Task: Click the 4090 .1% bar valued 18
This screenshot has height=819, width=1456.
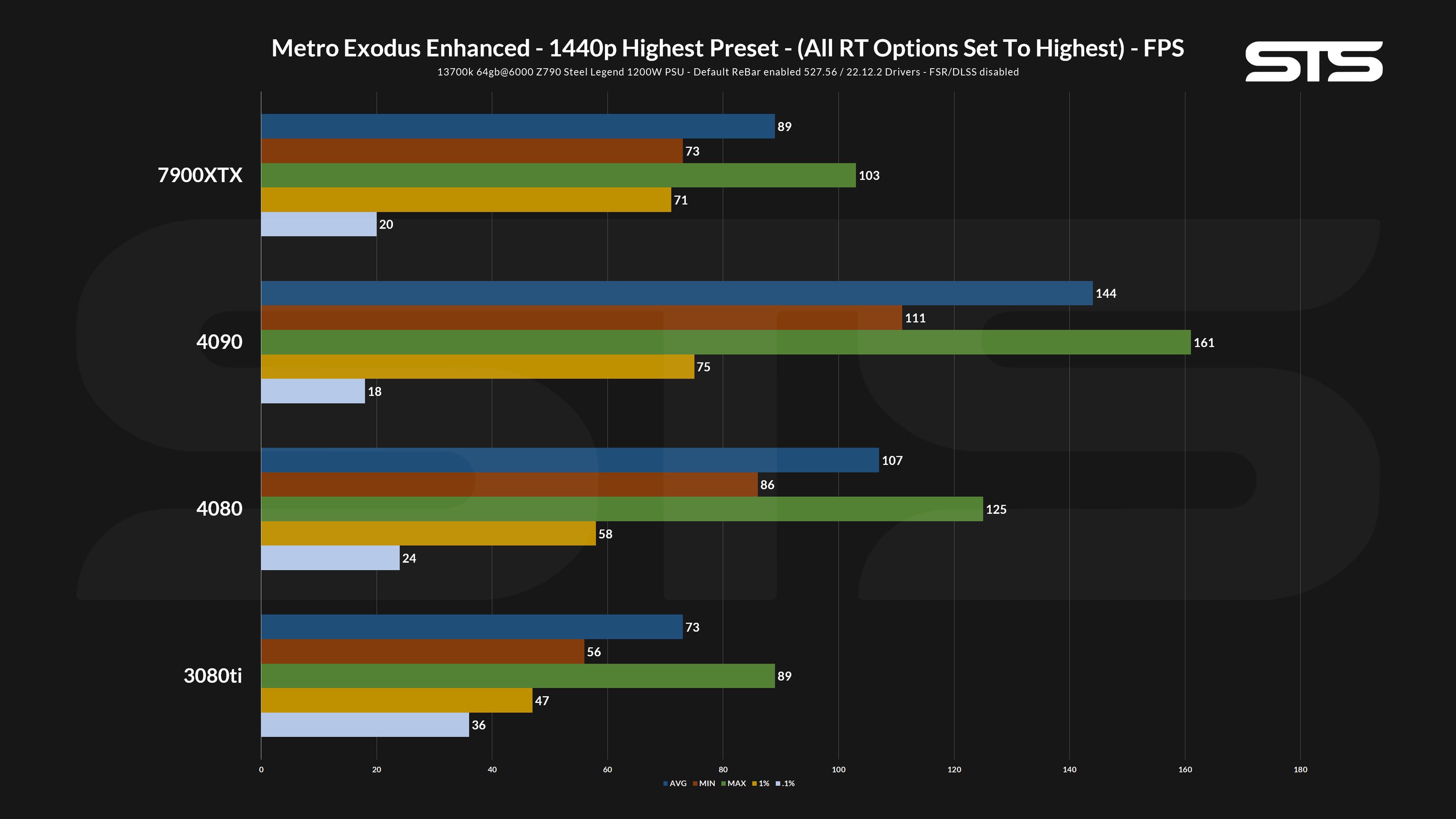Action: pyautogui.click(x=313, y=391)
